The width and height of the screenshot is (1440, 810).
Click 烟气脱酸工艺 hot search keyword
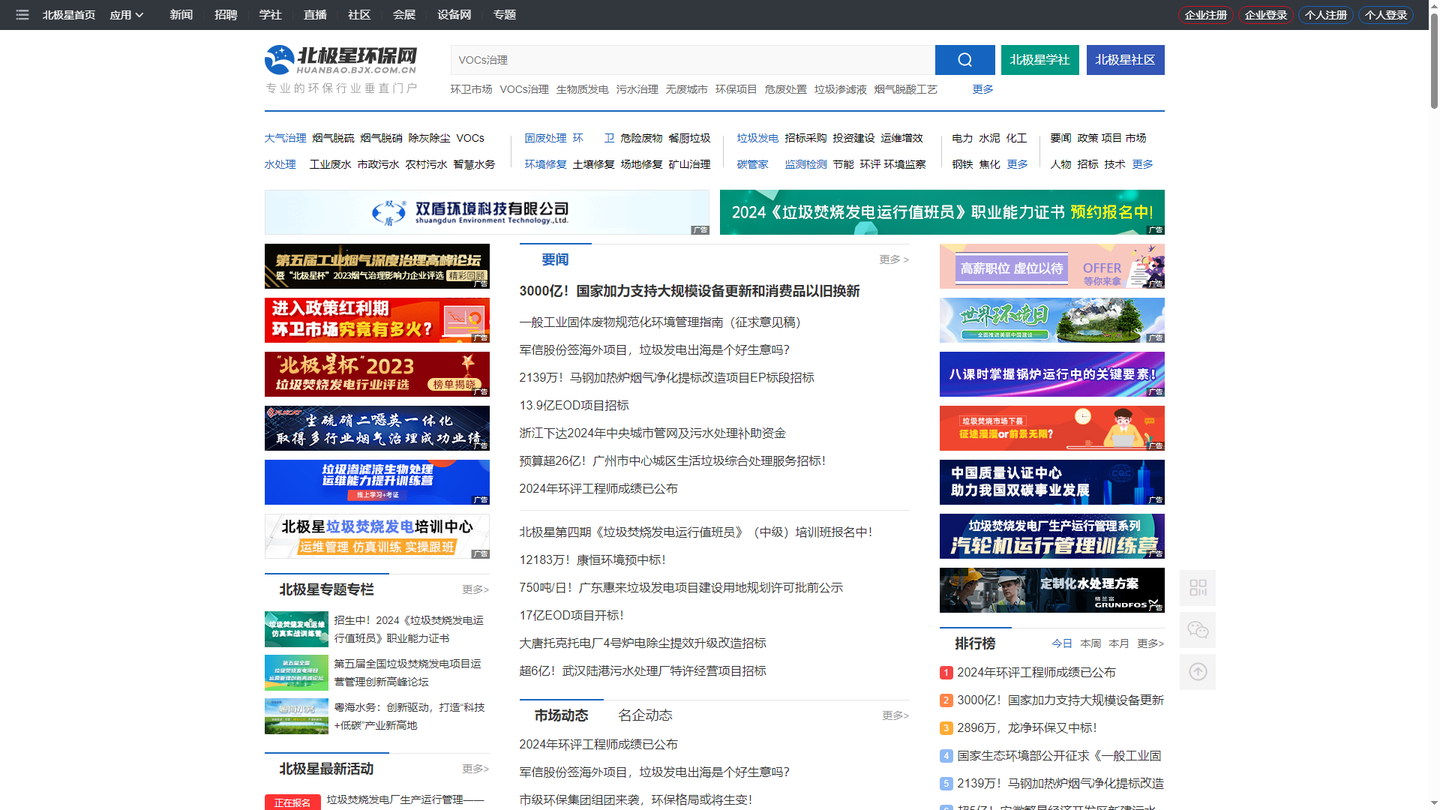[x=906, y=89]
